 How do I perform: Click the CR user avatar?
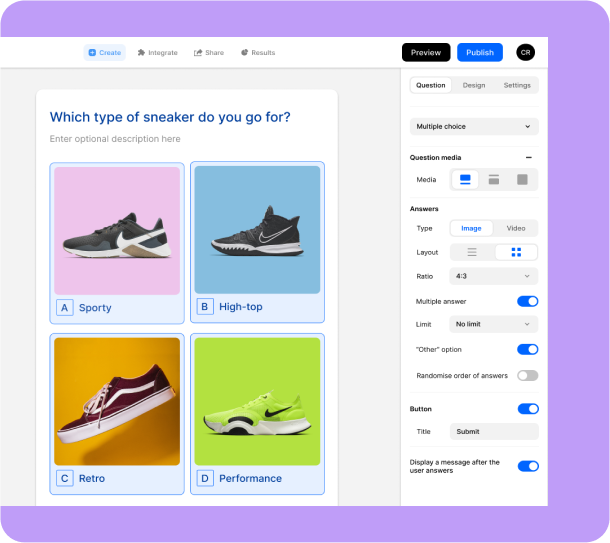coord(525,52)
